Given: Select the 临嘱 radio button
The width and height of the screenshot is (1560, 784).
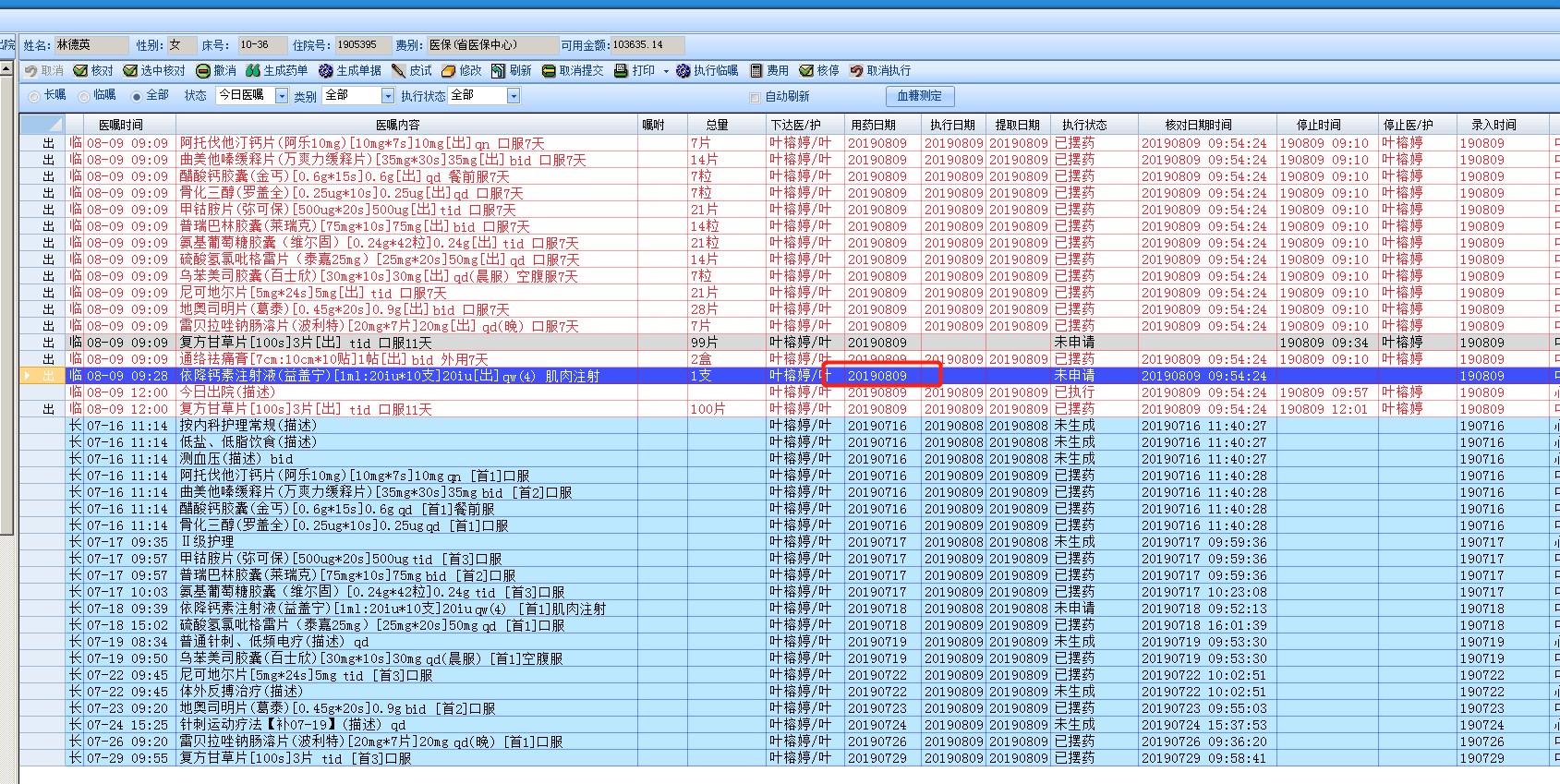Looking at the screenshot, I should (x=84, y=96).
